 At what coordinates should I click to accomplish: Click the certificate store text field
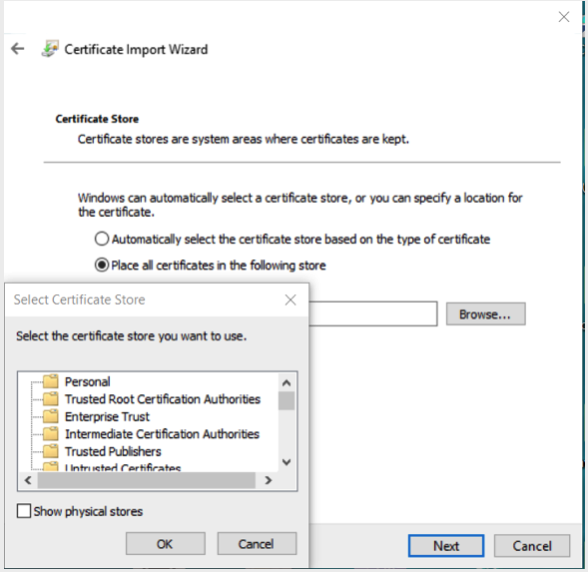click(x=373, y=314)
